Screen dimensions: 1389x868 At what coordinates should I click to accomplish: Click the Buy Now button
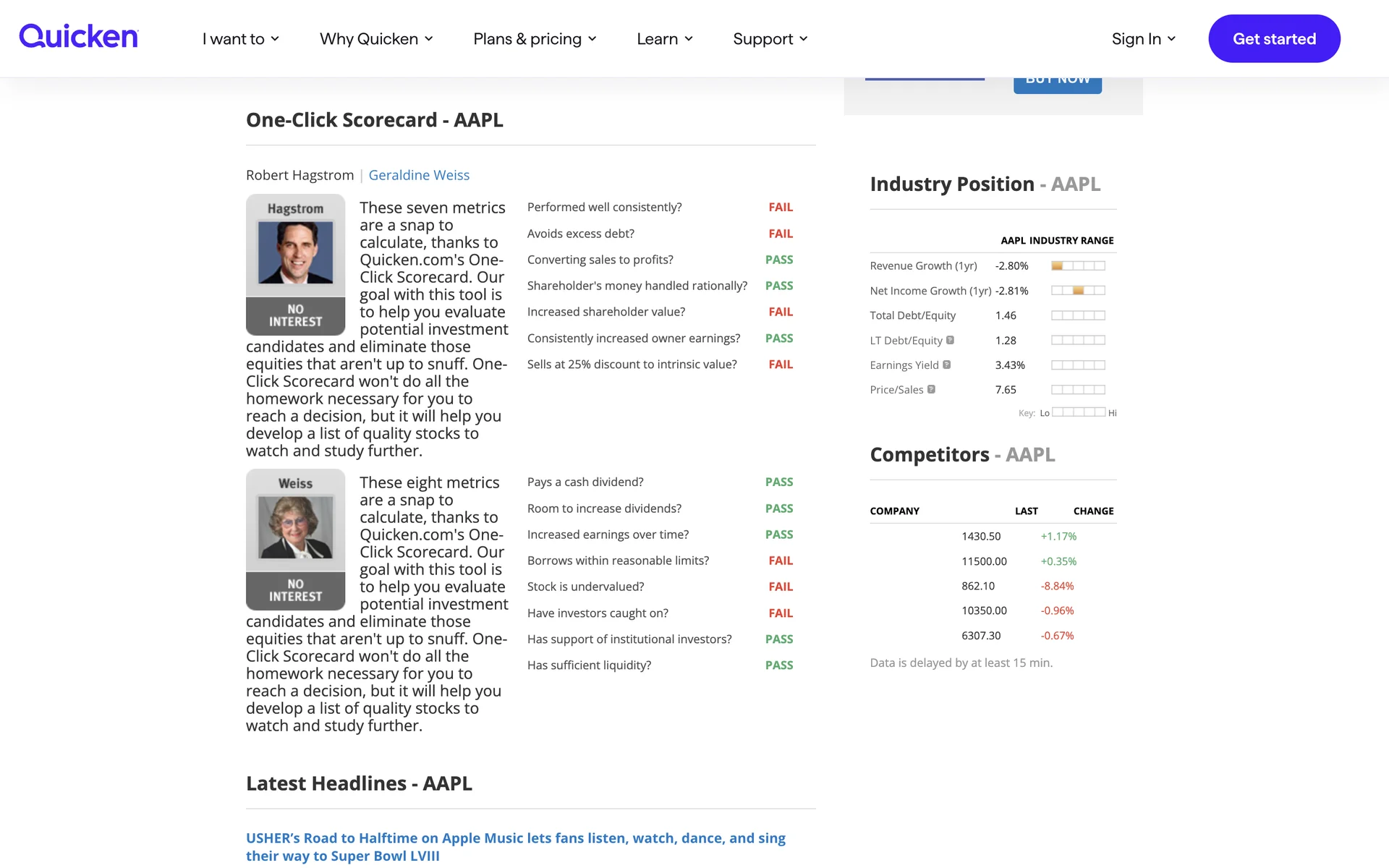[x=1057, y=83]
